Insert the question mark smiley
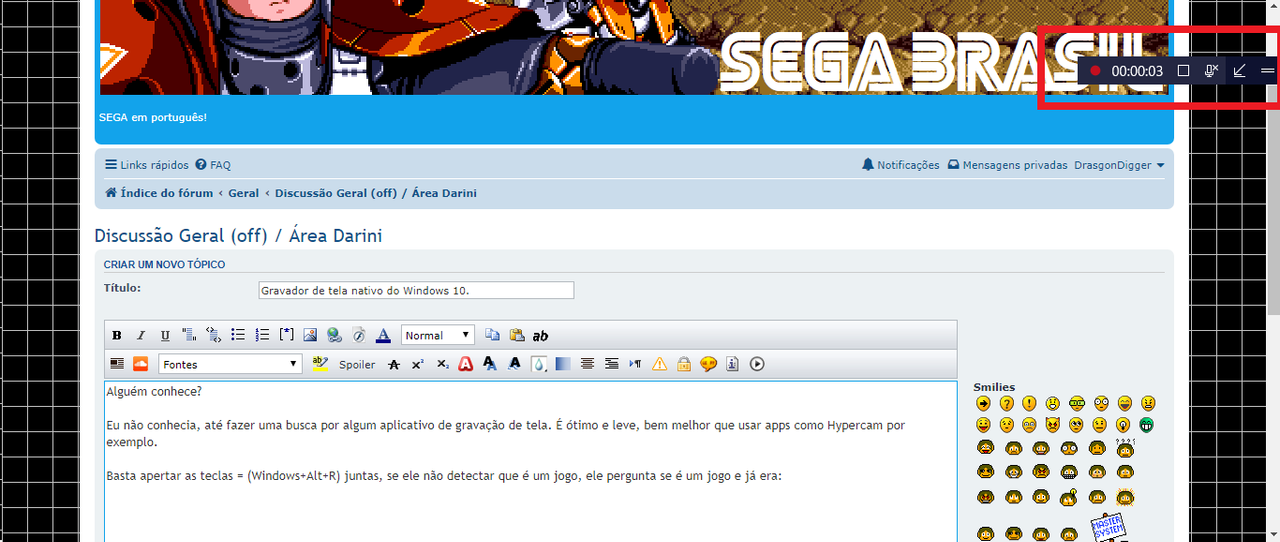Image resolution: width=1280 pixels, height=542 pixels. click(1007, 403)
